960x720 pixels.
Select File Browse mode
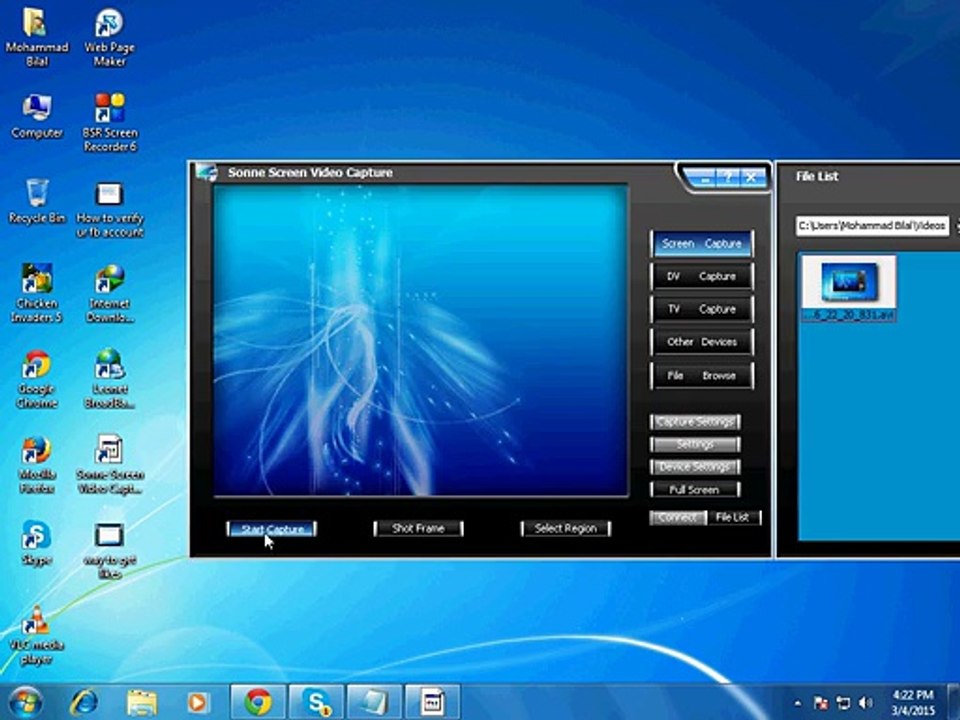(x=702, y=375)
